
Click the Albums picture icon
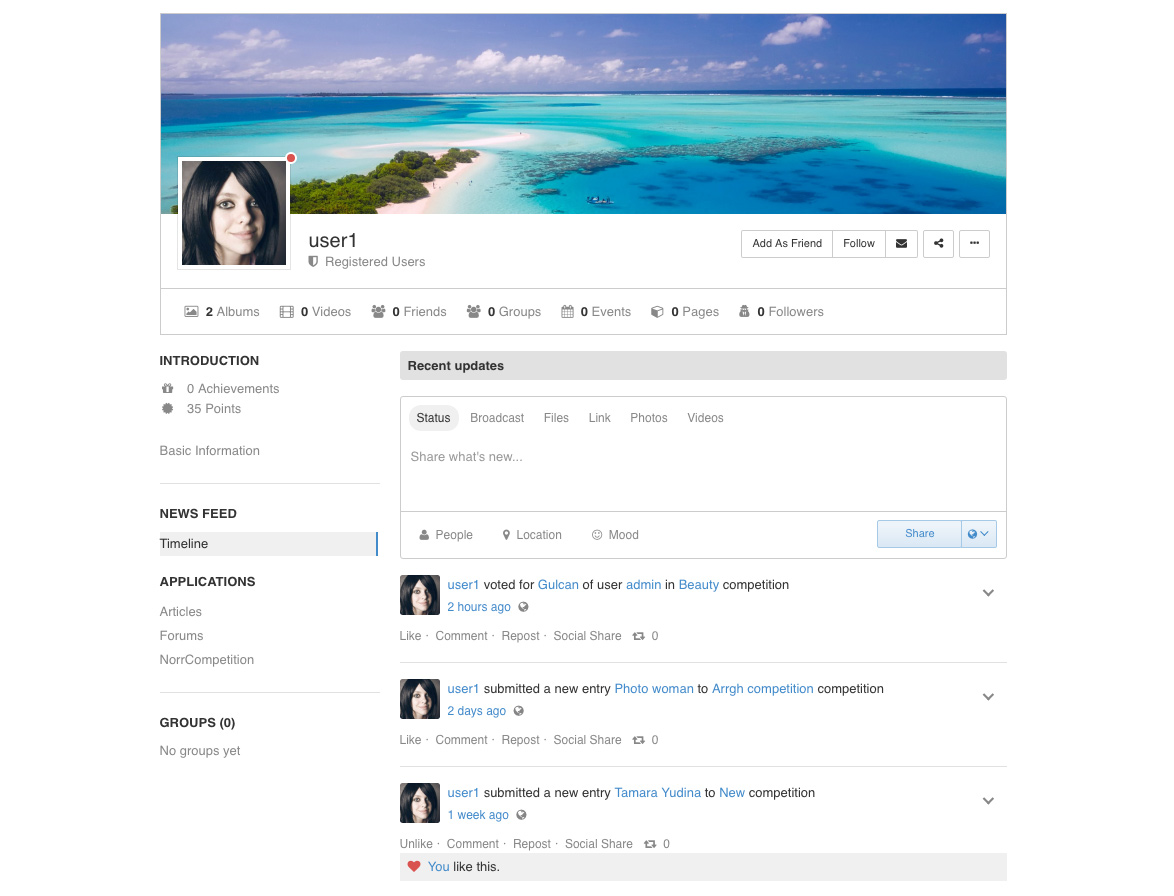tap(191, 312)
